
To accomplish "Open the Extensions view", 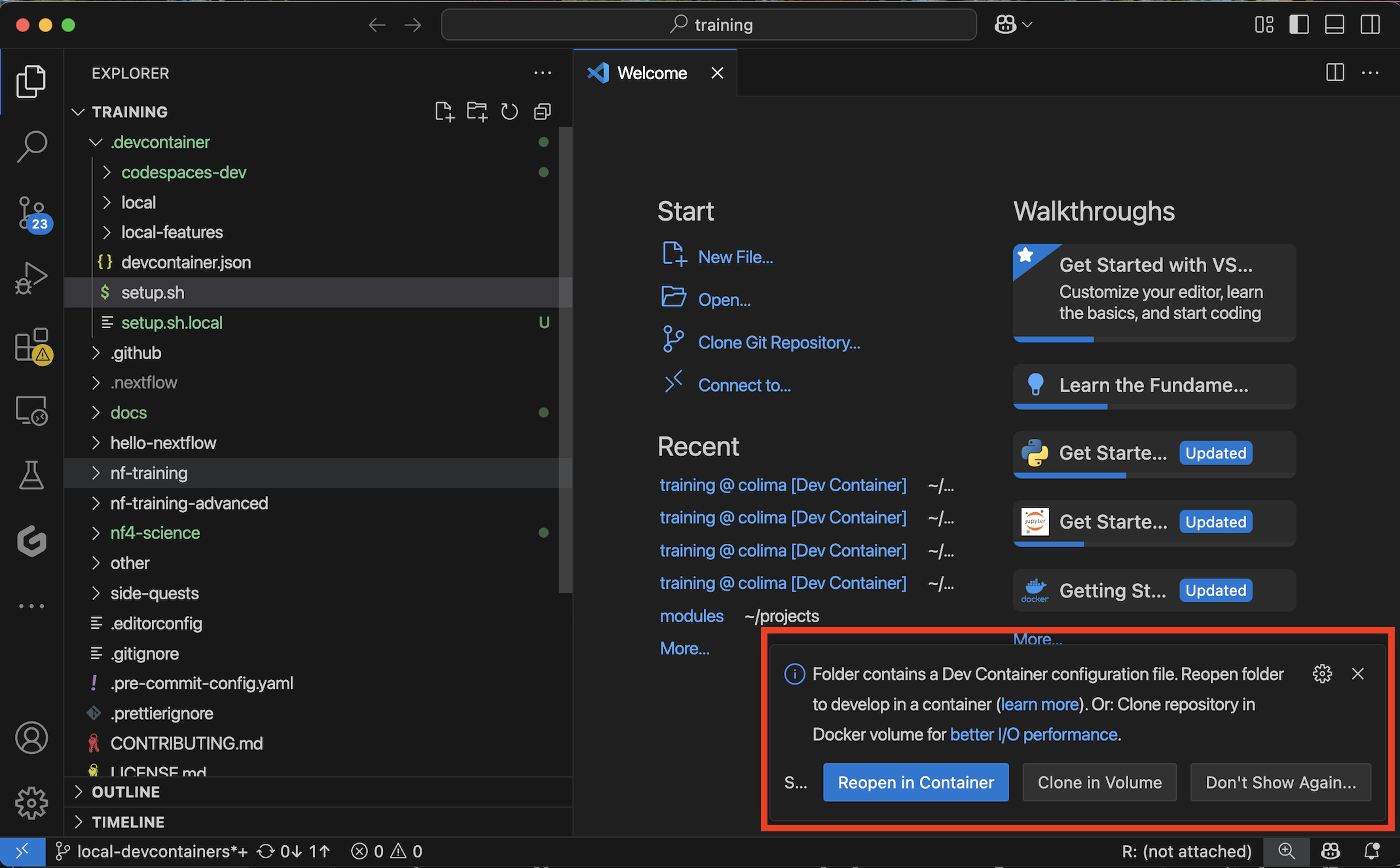I will click(31, 345).
